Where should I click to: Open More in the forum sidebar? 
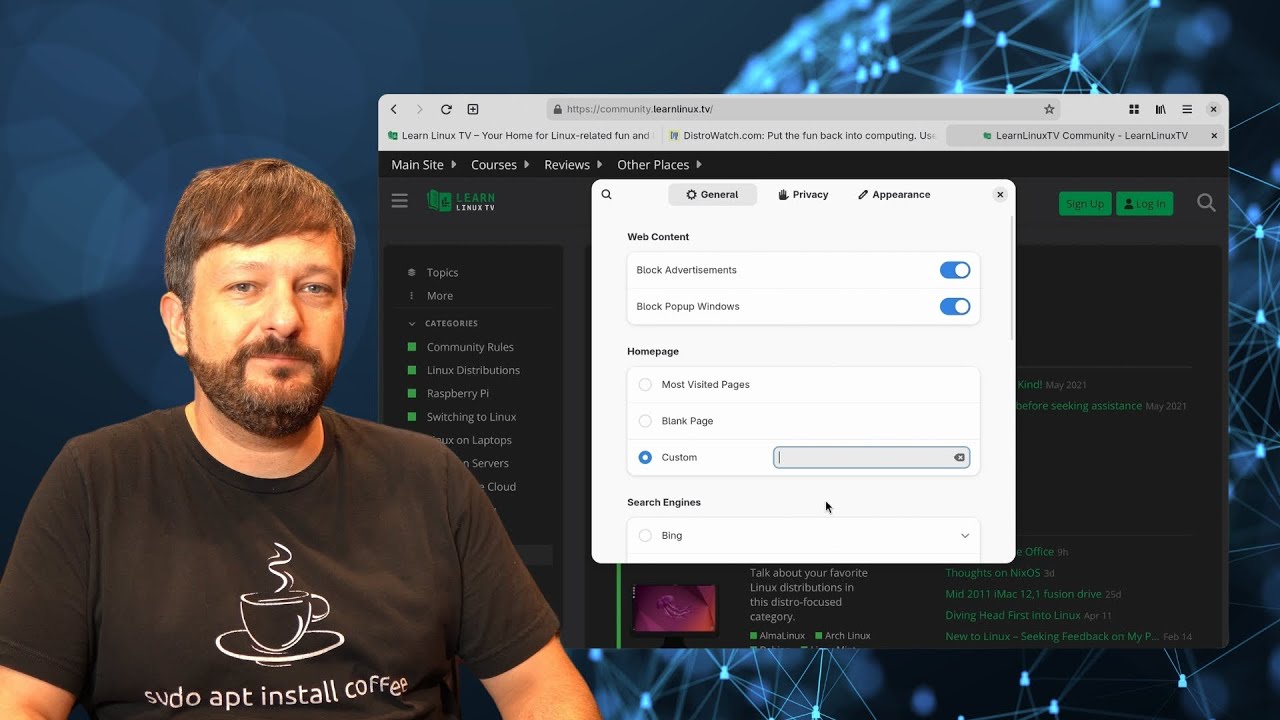[x=439, y=296]
